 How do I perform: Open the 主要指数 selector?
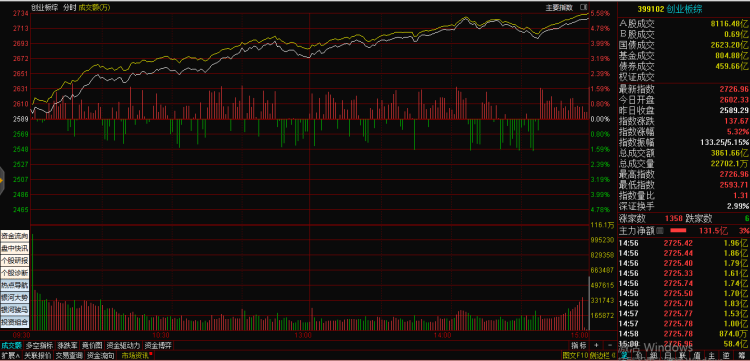pyautogui.click(x=559, y=7)
